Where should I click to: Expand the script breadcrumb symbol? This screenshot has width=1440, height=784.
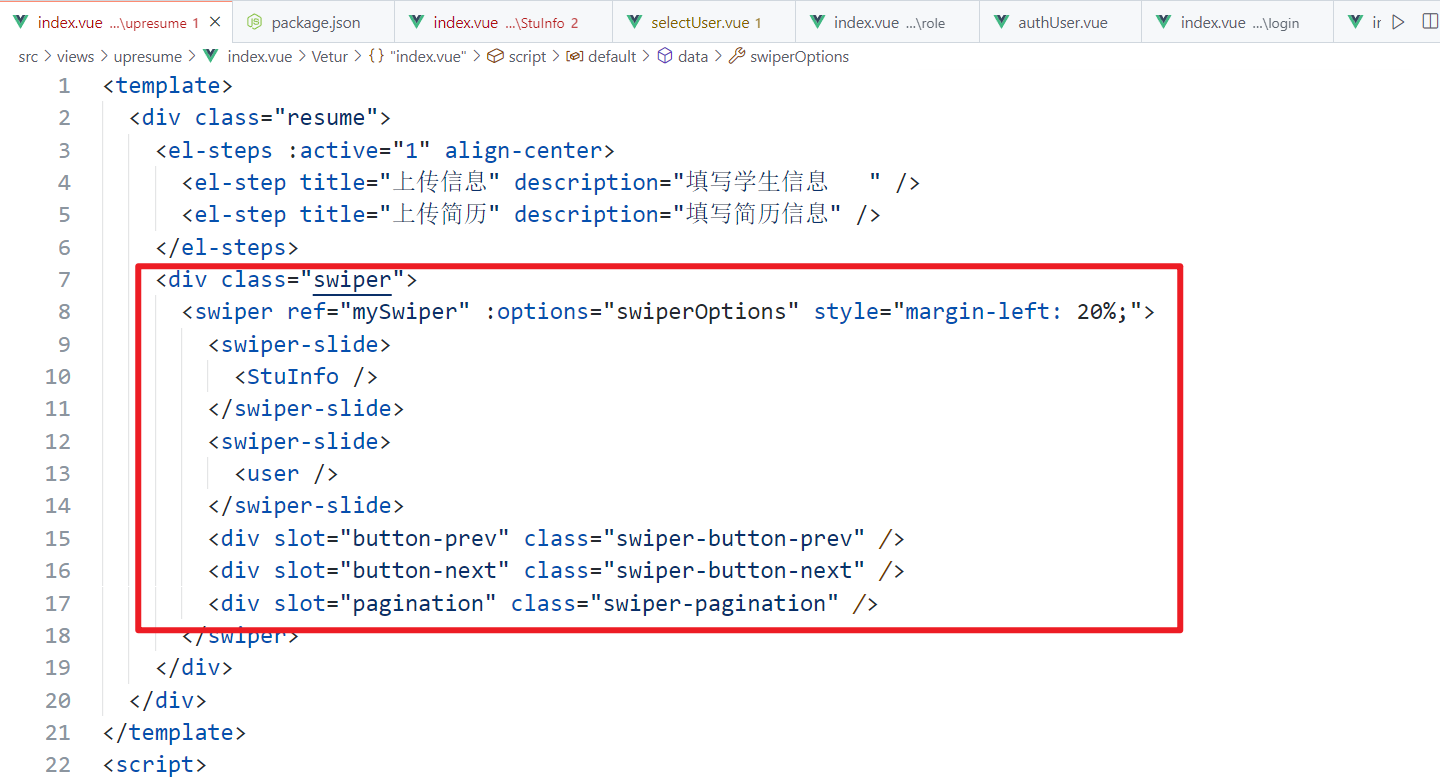(517, 57)
